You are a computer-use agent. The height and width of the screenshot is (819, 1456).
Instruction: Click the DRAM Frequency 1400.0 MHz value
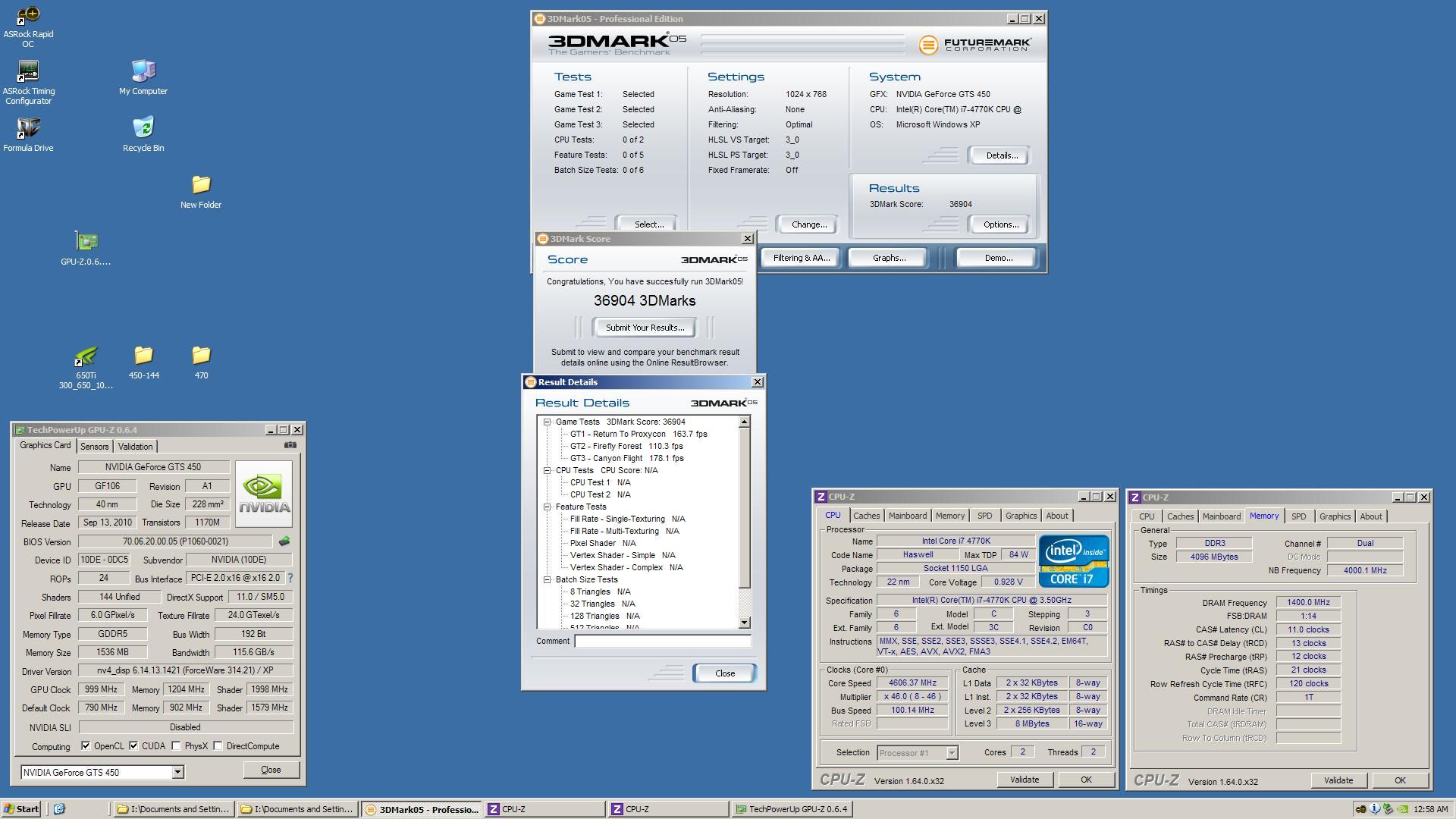click(1308, 602)
